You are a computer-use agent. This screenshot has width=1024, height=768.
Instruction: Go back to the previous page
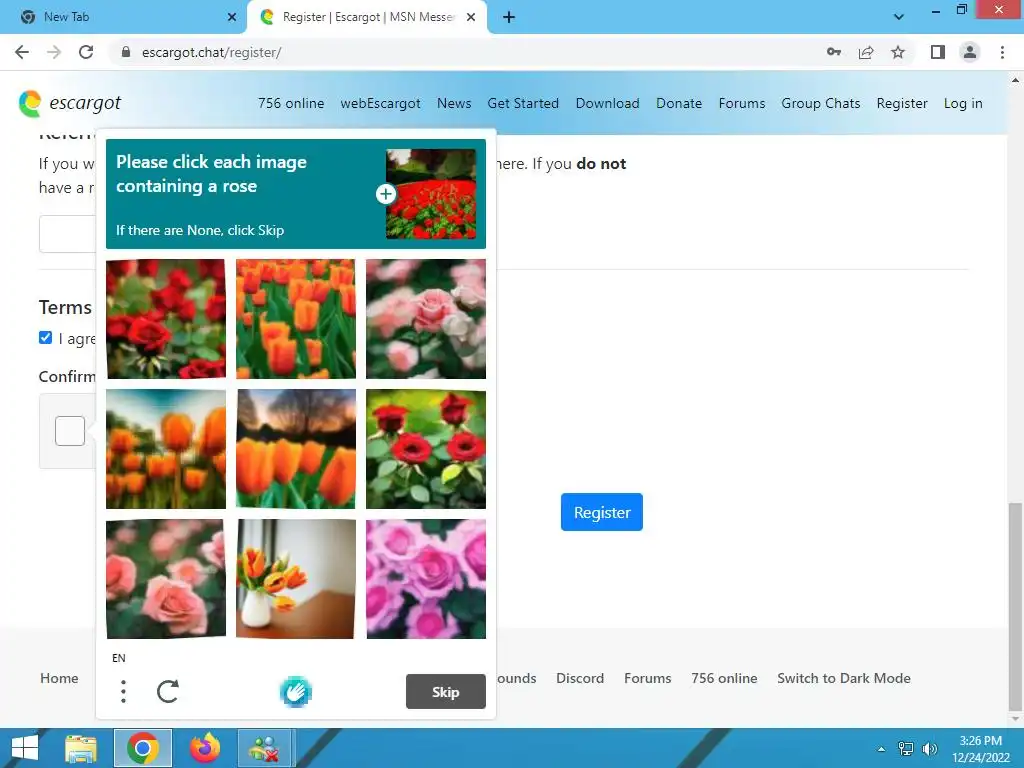(22, 52)
